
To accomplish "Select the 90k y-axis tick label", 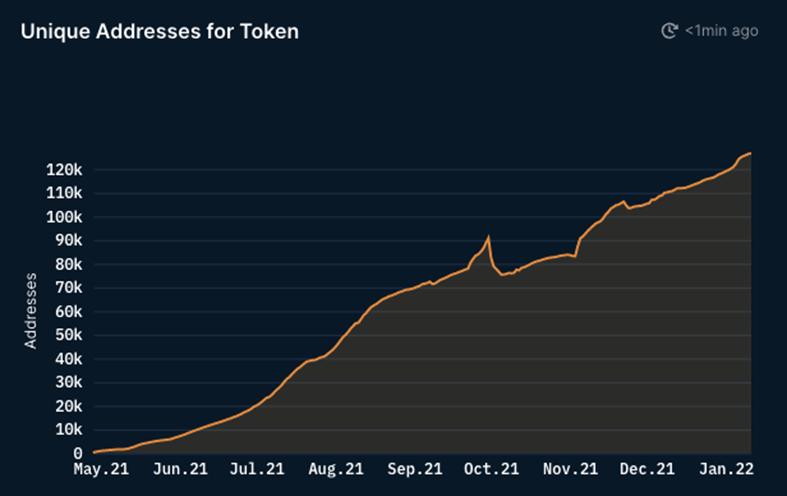I will [67, 241].
